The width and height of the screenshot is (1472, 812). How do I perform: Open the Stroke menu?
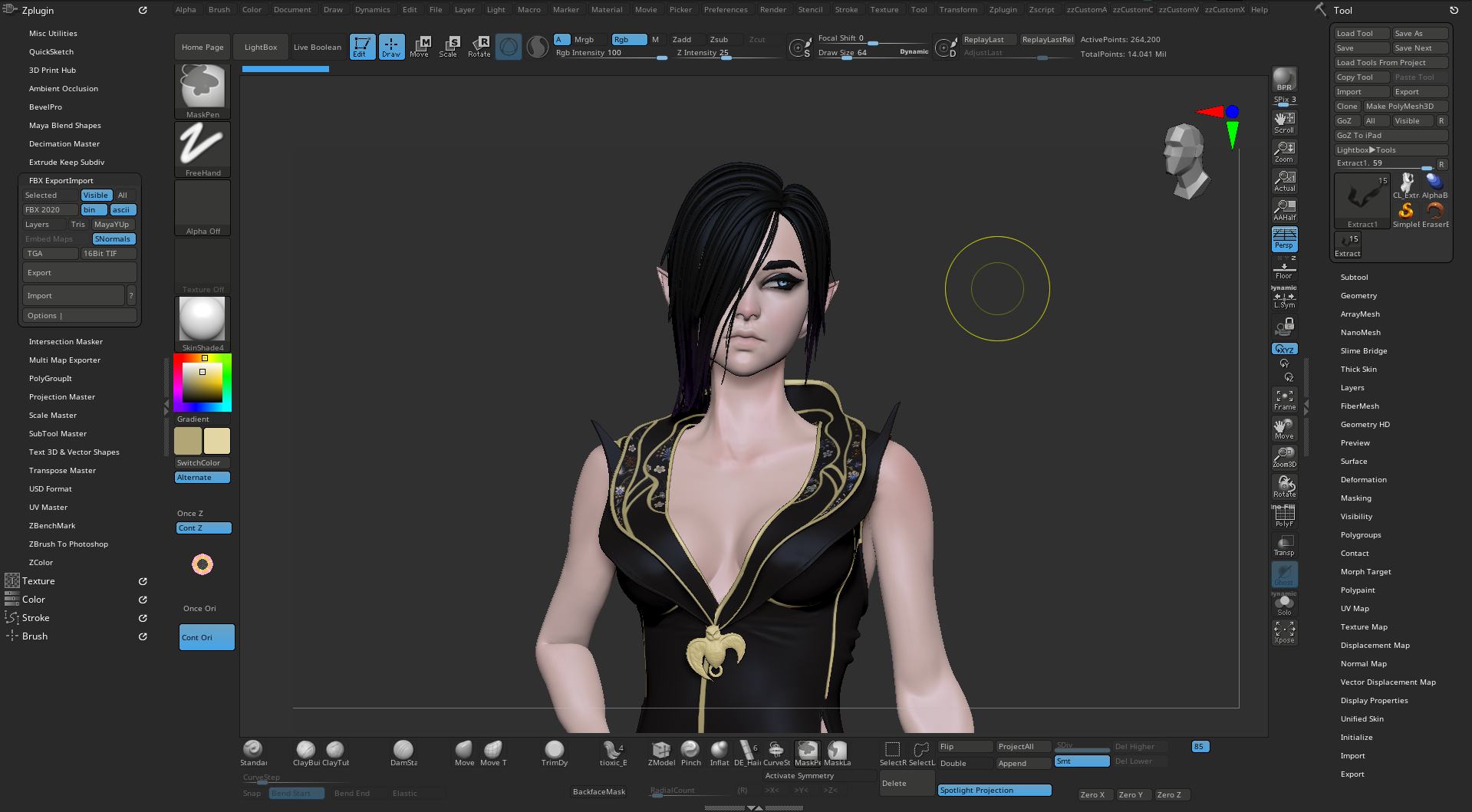pos(846,10)
